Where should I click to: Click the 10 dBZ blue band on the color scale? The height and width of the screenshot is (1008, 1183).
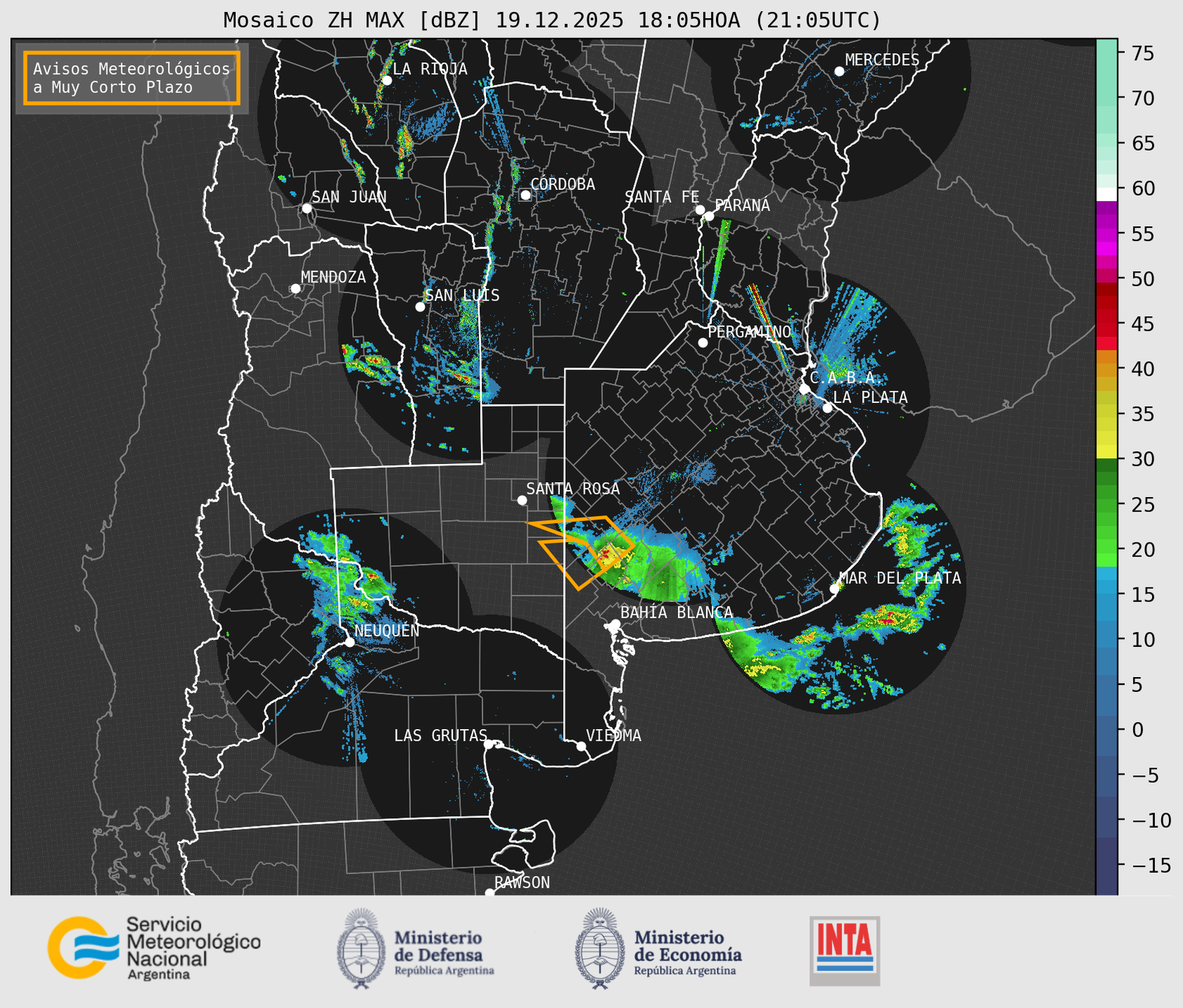1107,640
